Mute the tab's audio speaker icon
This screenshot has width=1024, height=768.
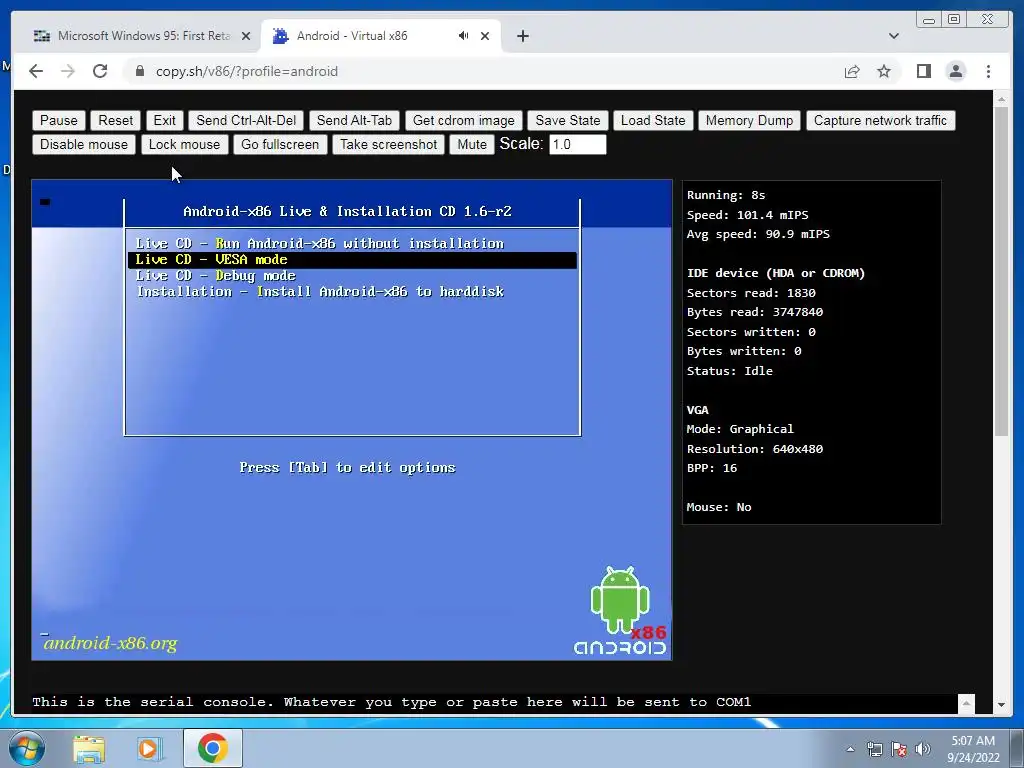pos(463,36)
